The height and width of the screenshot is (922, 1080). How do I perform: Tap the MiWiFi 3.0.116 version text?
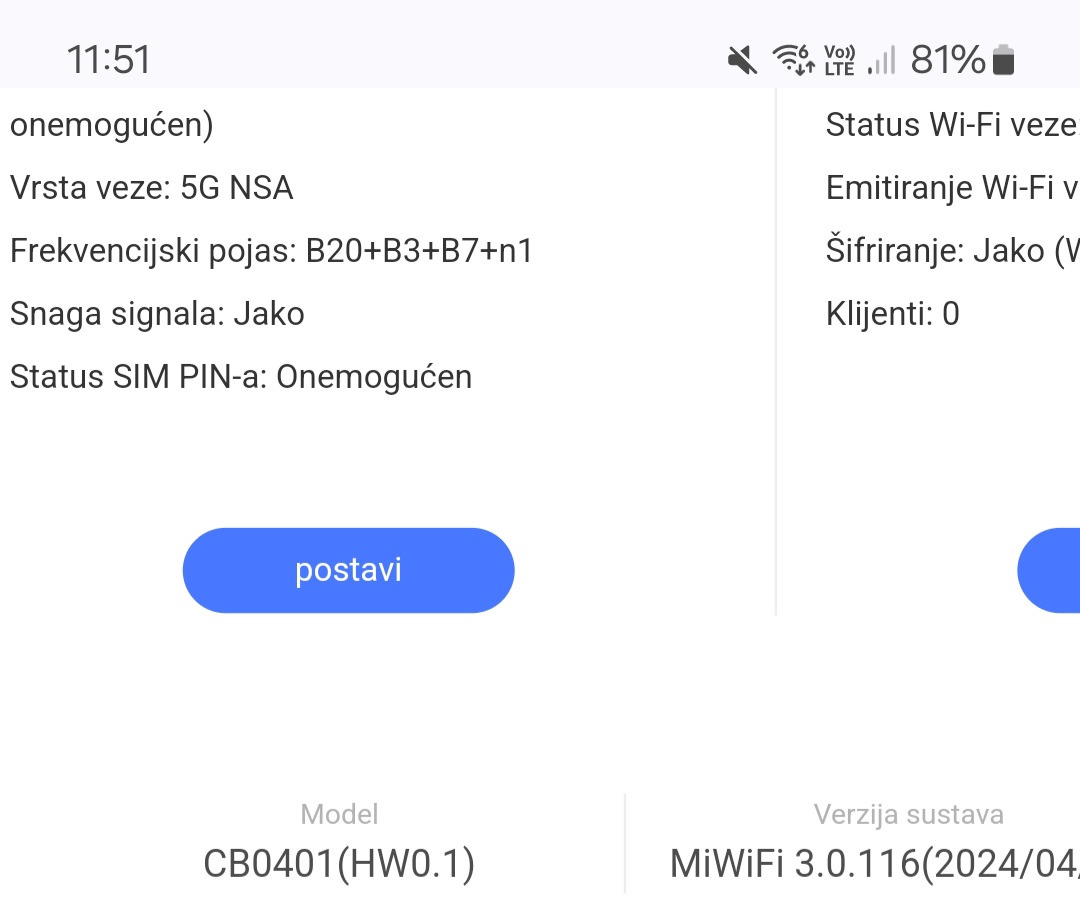tap(875, 865)
